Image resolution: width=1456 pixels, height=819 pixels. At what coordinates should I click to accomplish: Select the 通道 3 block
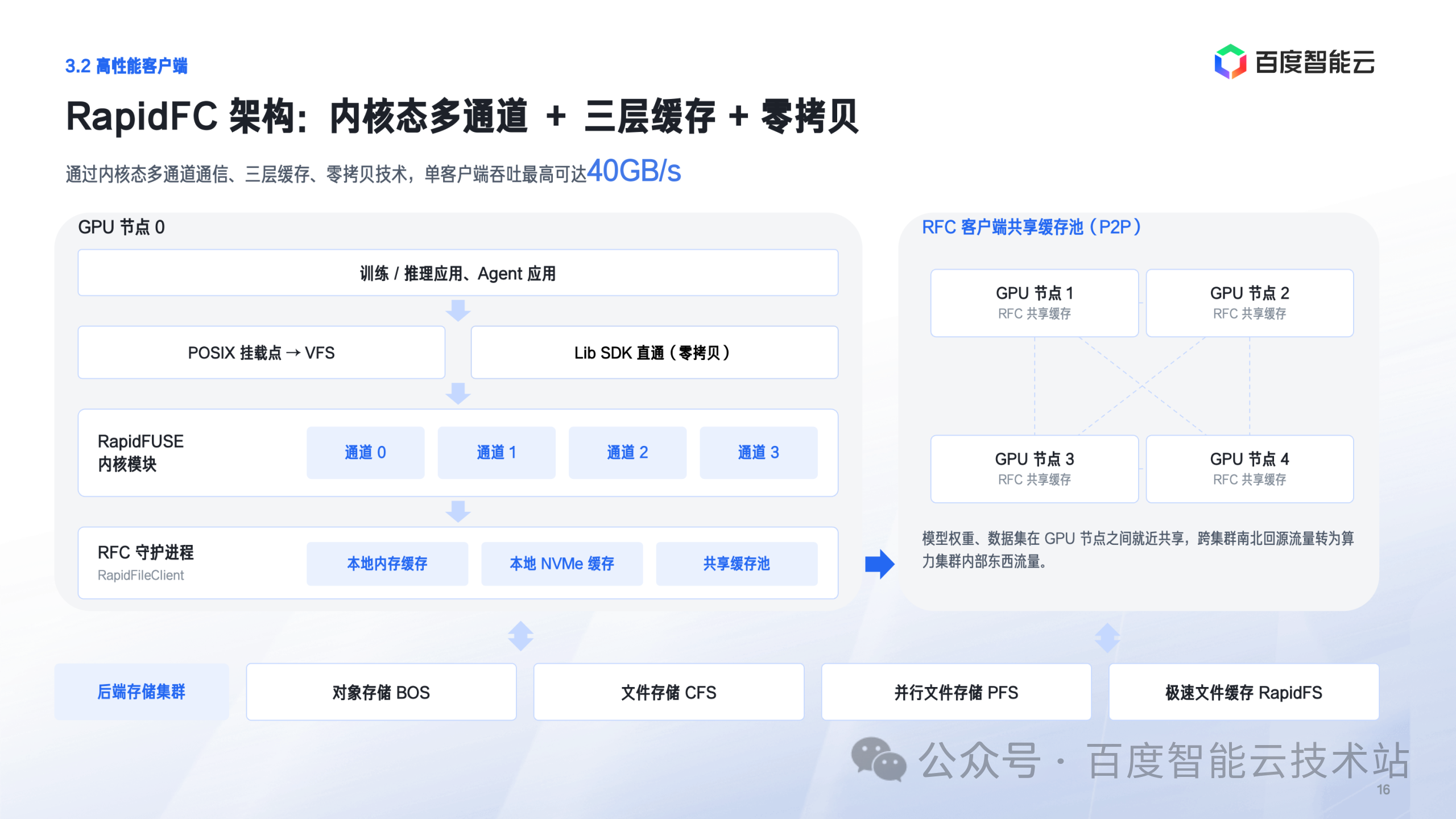[x=758, y=453]
